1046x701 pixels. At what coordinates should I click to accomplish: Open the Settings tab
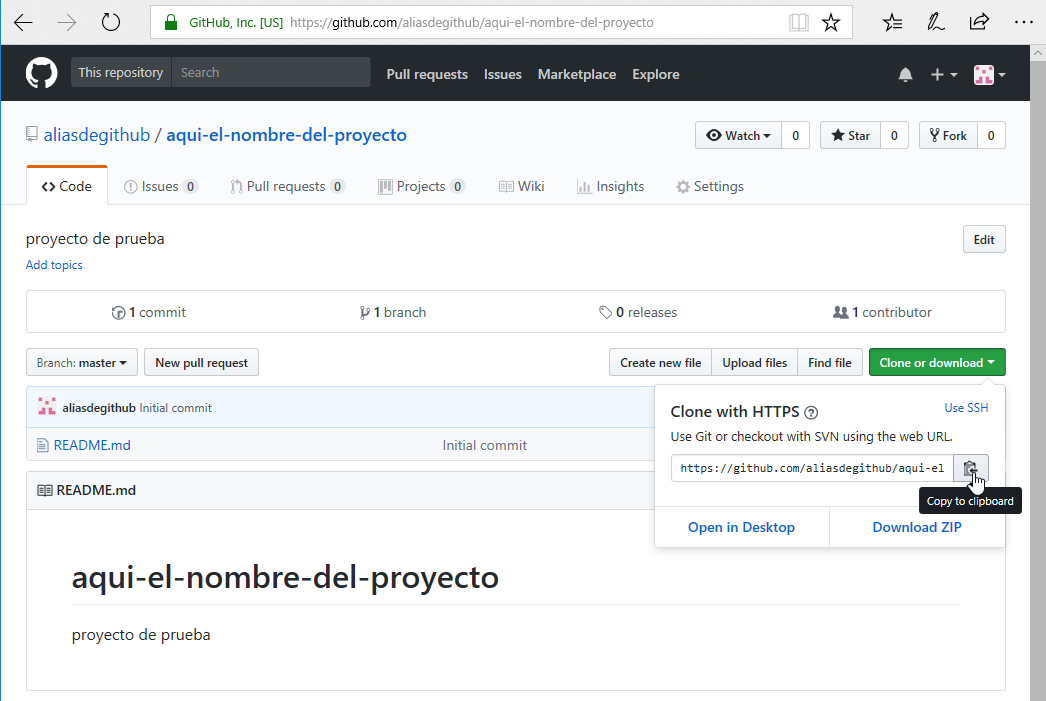[x=710, y=187]
